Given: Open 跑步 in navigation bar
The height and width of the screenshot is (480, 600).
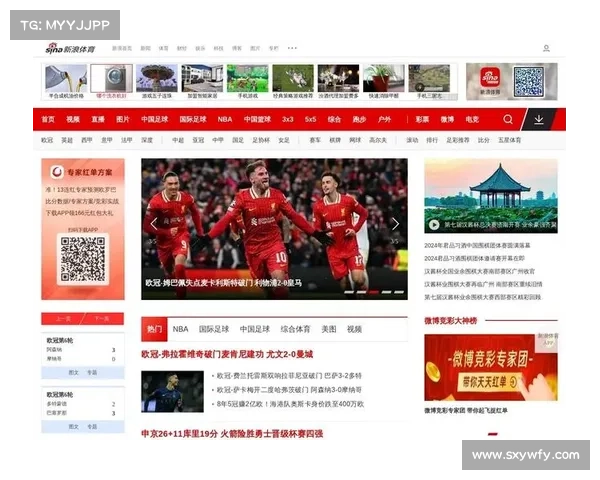Looking at the screenshot, I should pyautogui.click(x=359, y=119).
